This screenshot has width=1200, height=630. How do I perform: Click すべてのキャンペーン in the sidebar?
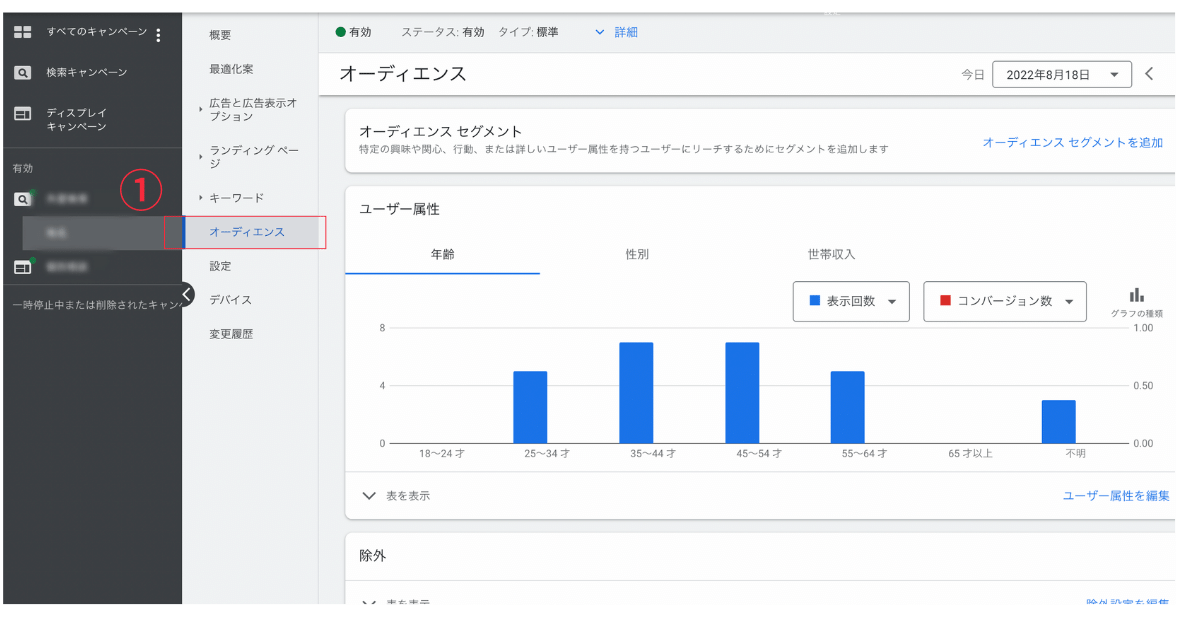click(x=96, y=33)
